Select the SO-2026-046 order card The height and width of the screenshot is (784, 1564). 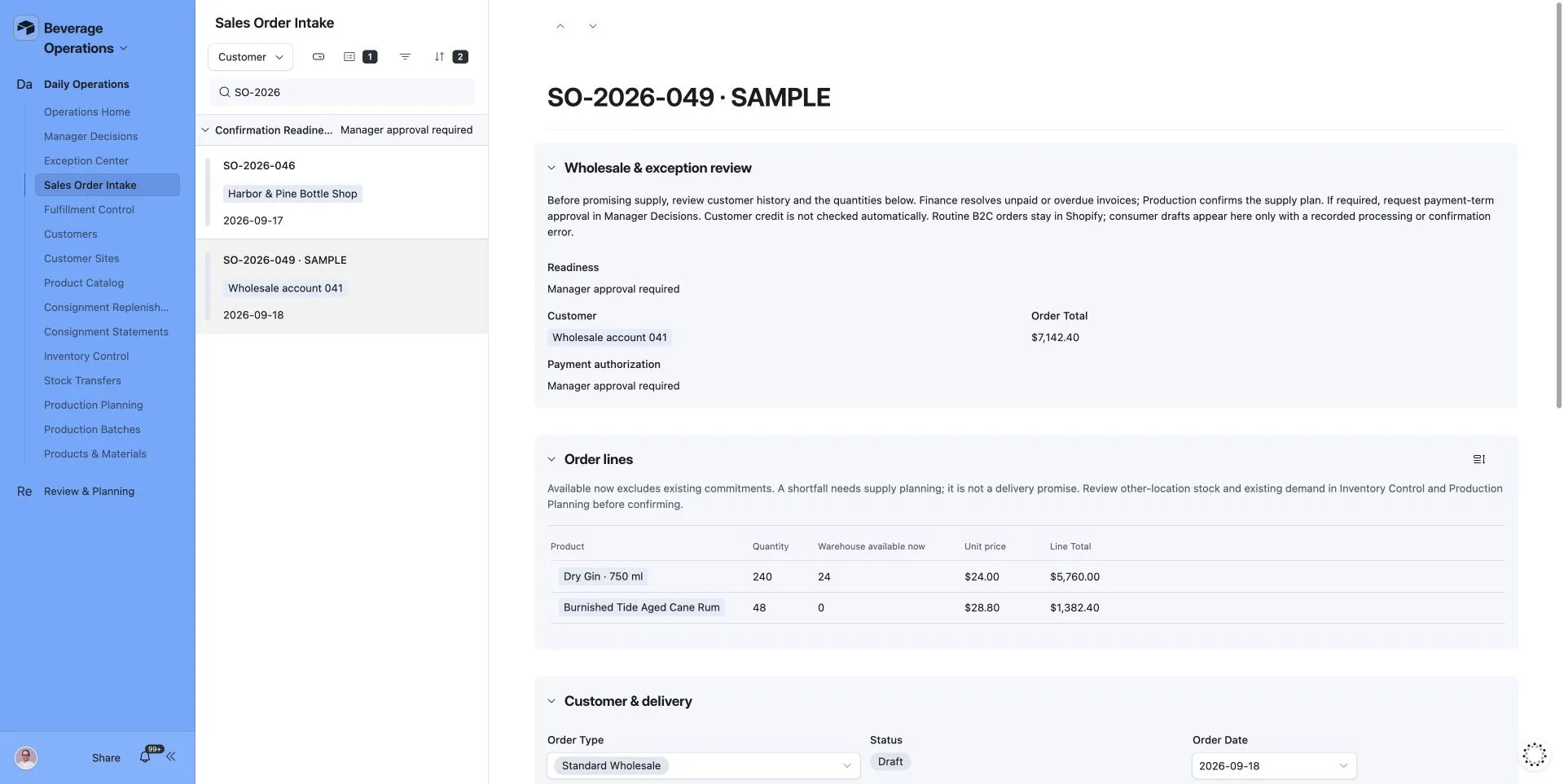point(342,192)
